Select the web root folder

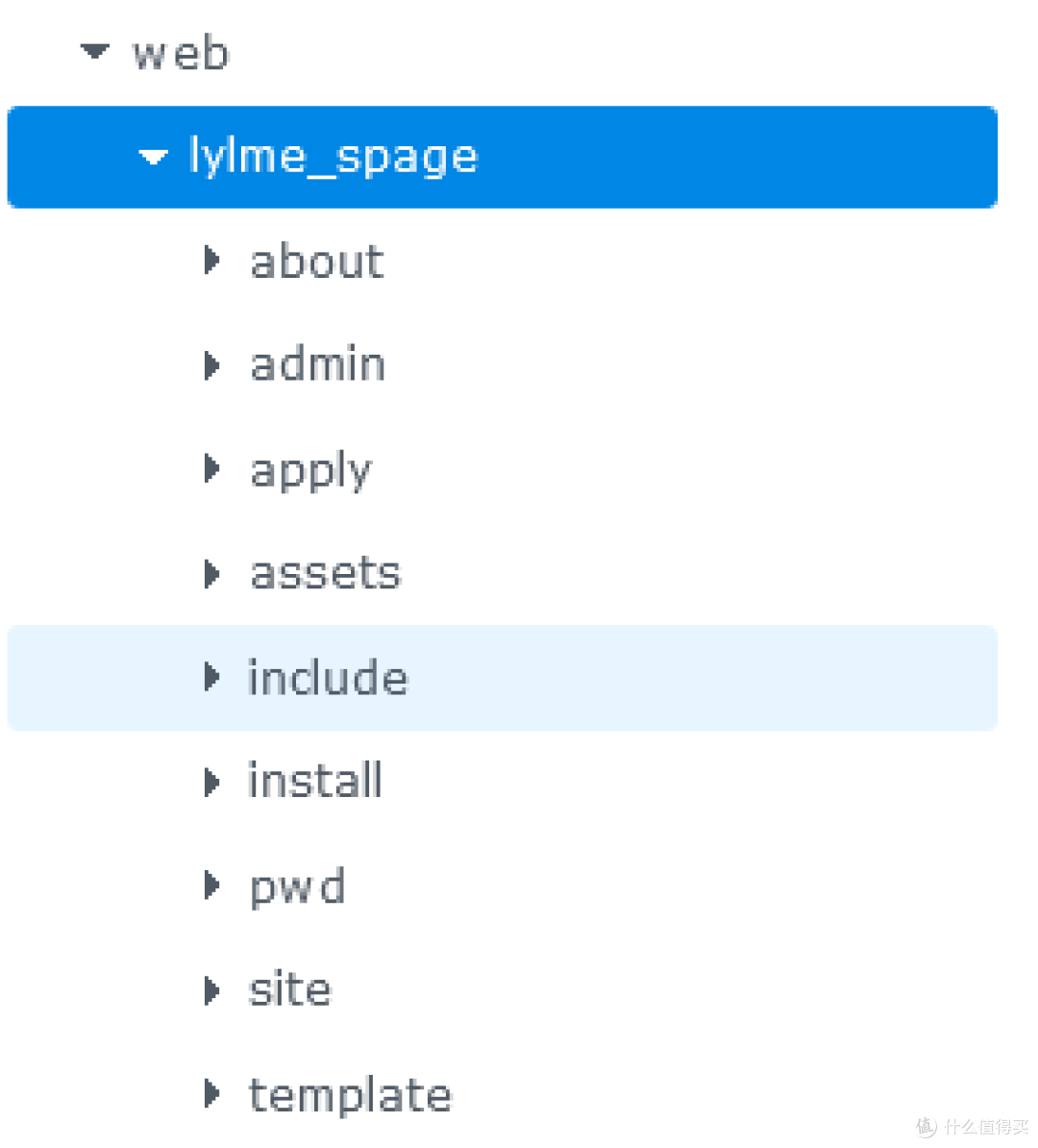(181, 52)
